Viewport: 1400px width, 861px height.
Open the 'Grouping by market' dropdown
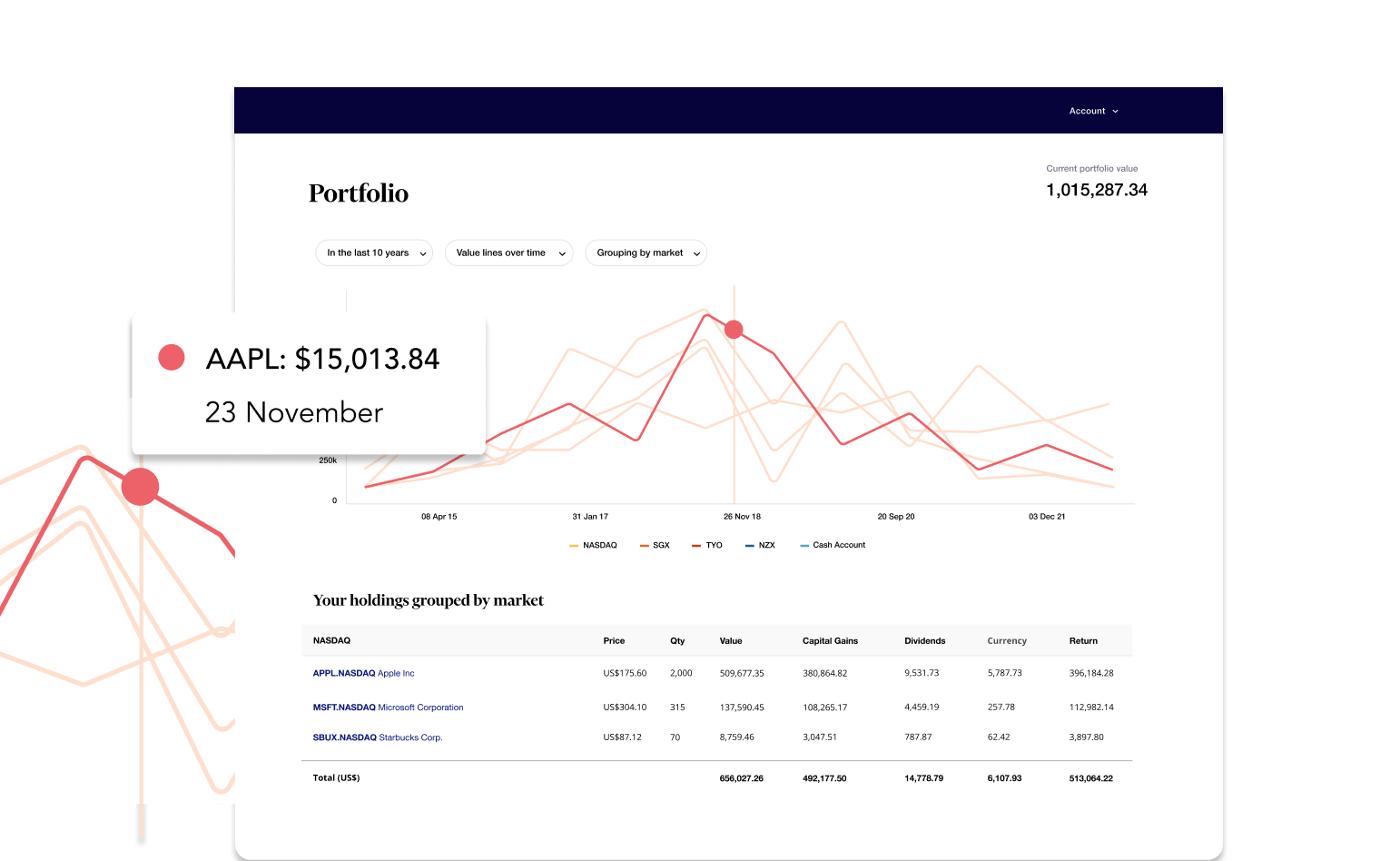(x=646, y=253)
